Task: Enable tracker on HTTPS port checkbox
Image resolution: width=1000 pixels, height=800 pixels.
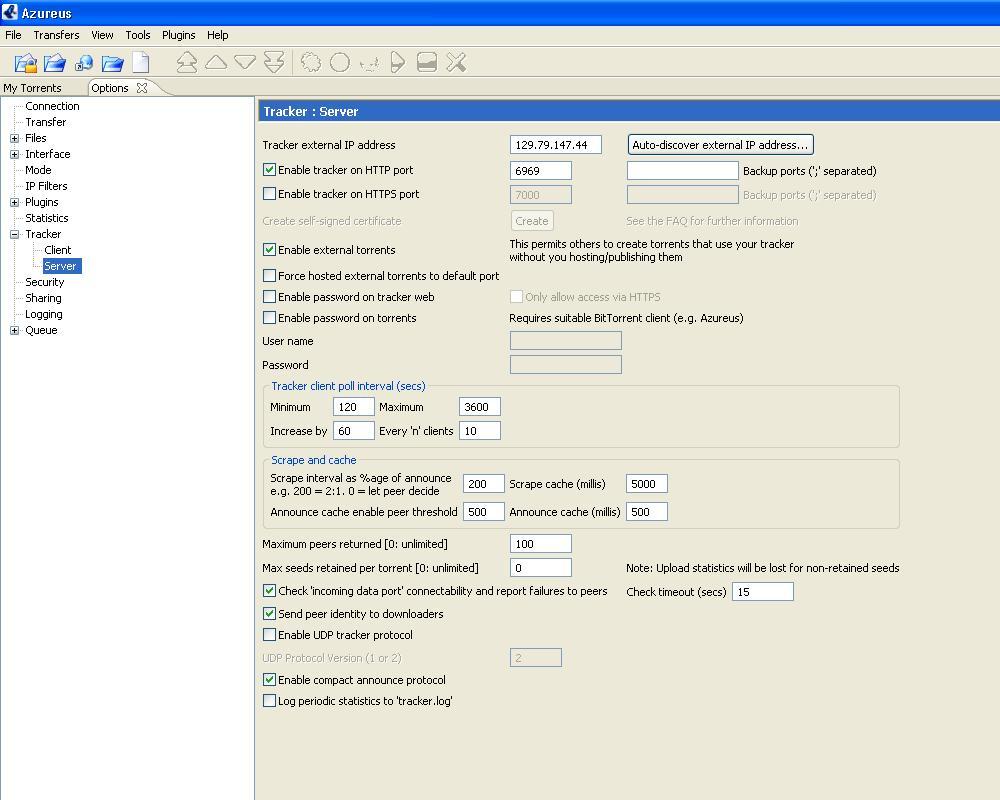Action: 269,194
